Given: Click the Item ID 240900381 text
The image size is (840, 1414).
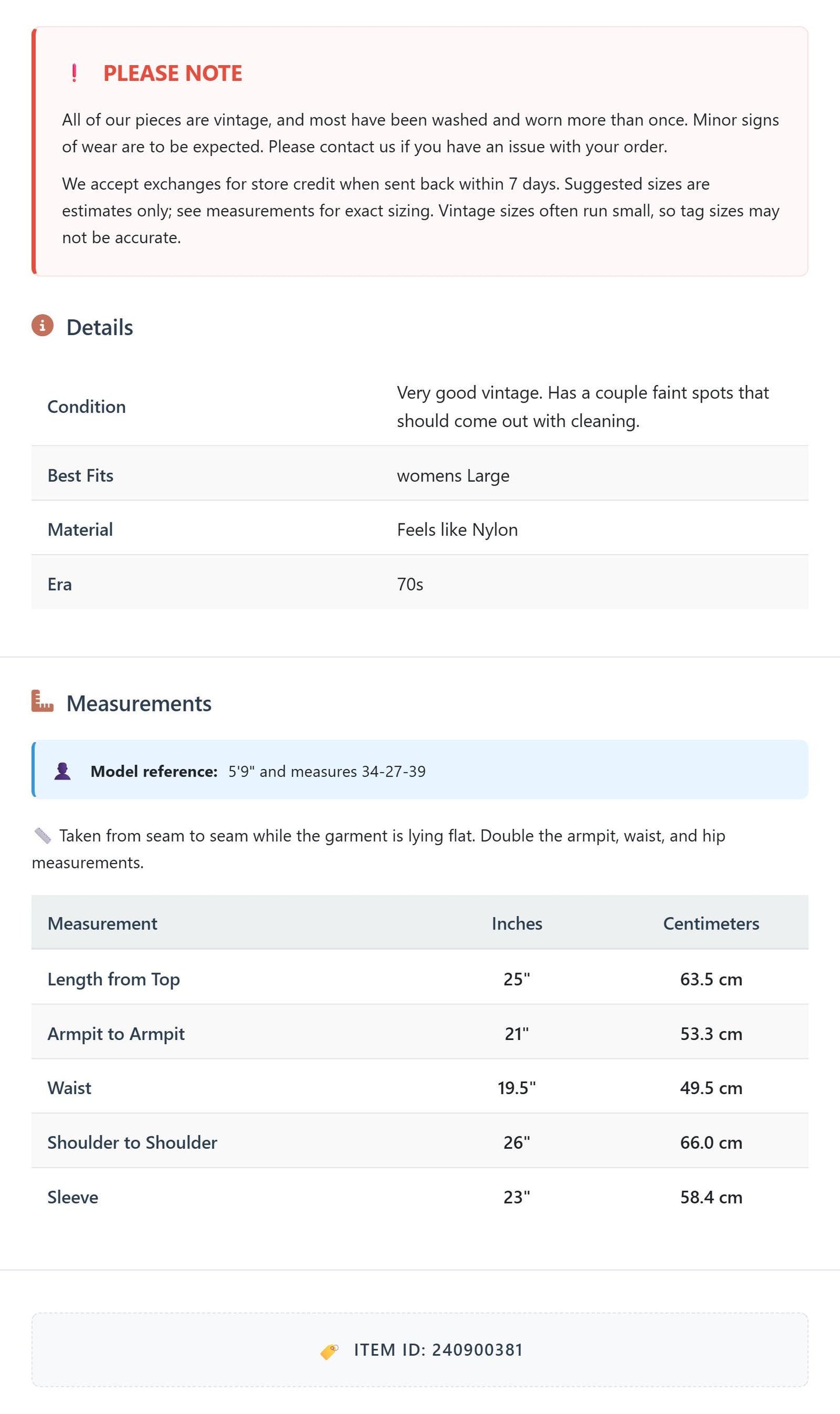Looking at the screenshot, I should (x=438, y=1350).
